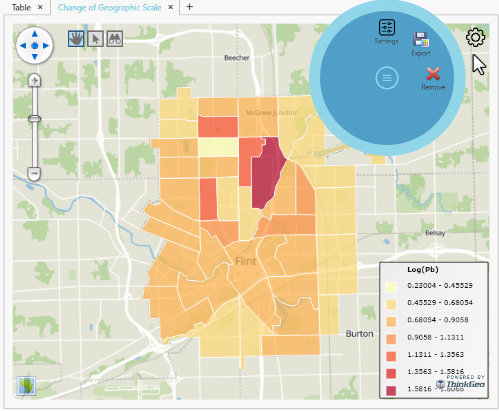Click the 0.68054 - 0.9058 legend swatch
499x411 pixels.
pyautogui.click(x=391, y=322)
